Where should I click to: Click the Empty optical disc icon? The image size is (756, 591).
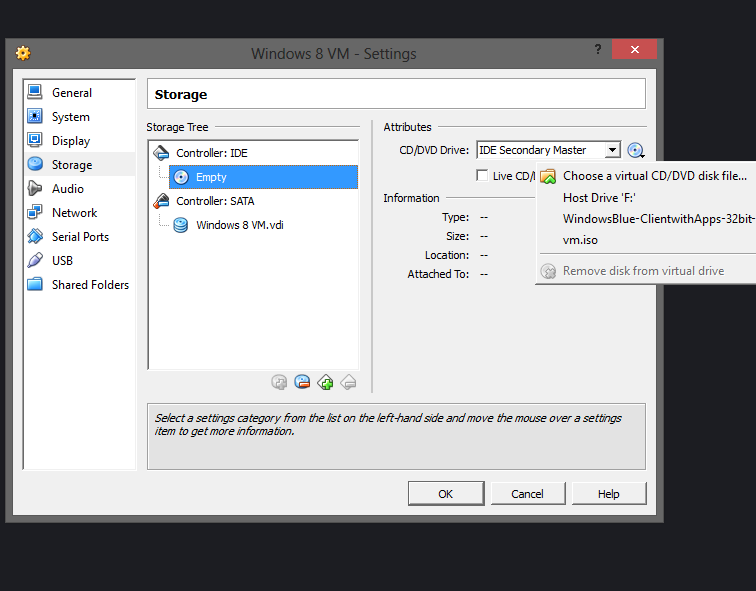click(181, 177)
